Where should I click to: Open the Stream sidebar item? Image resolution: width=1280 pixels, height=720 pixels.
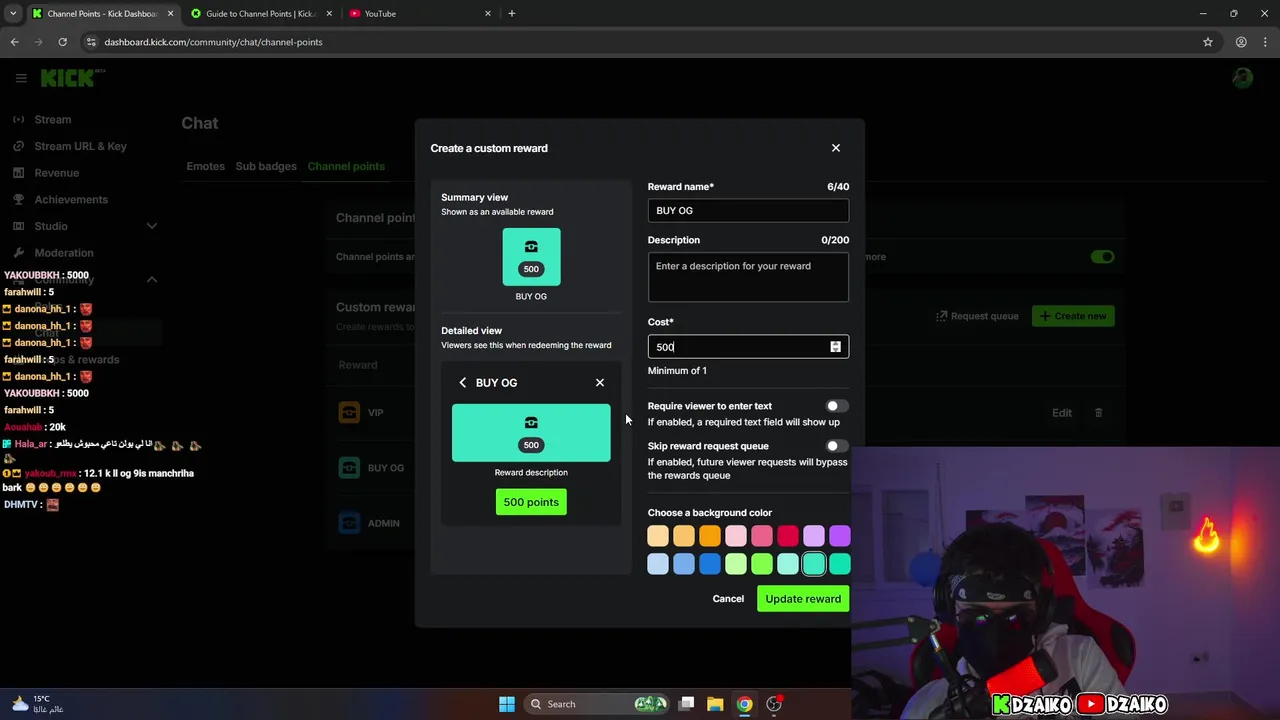(52, 120)
